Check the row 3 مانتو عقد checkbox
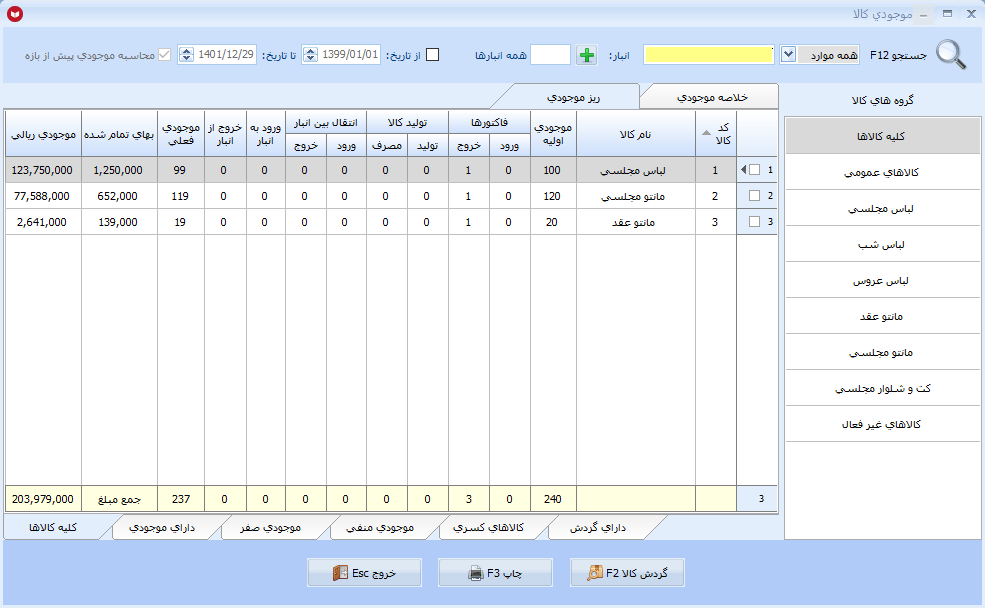 click(754, 222)
